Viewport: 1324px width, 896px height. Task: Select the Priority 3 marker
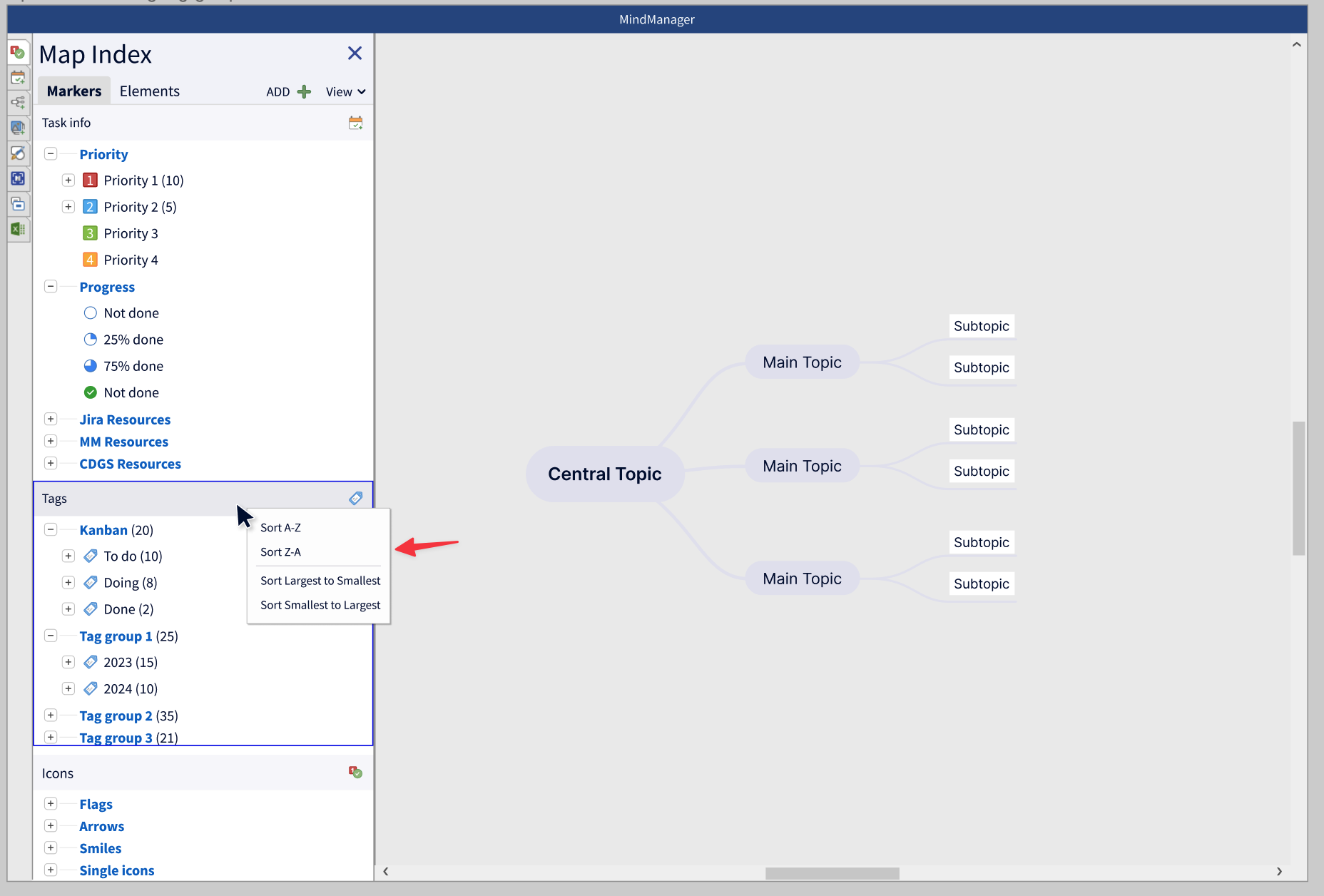[x=130, y=233]
